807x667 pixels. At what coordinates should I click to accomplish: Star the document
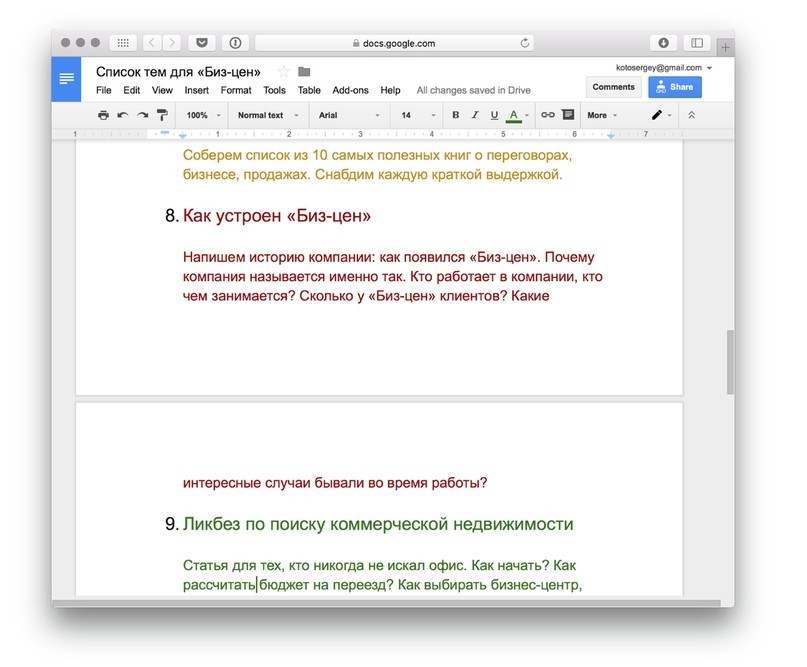(284, 72)
